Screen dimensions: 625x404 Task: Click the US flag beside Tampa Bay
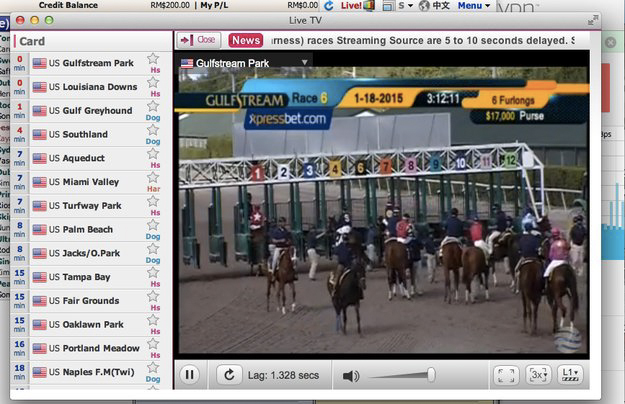(39, 277)
